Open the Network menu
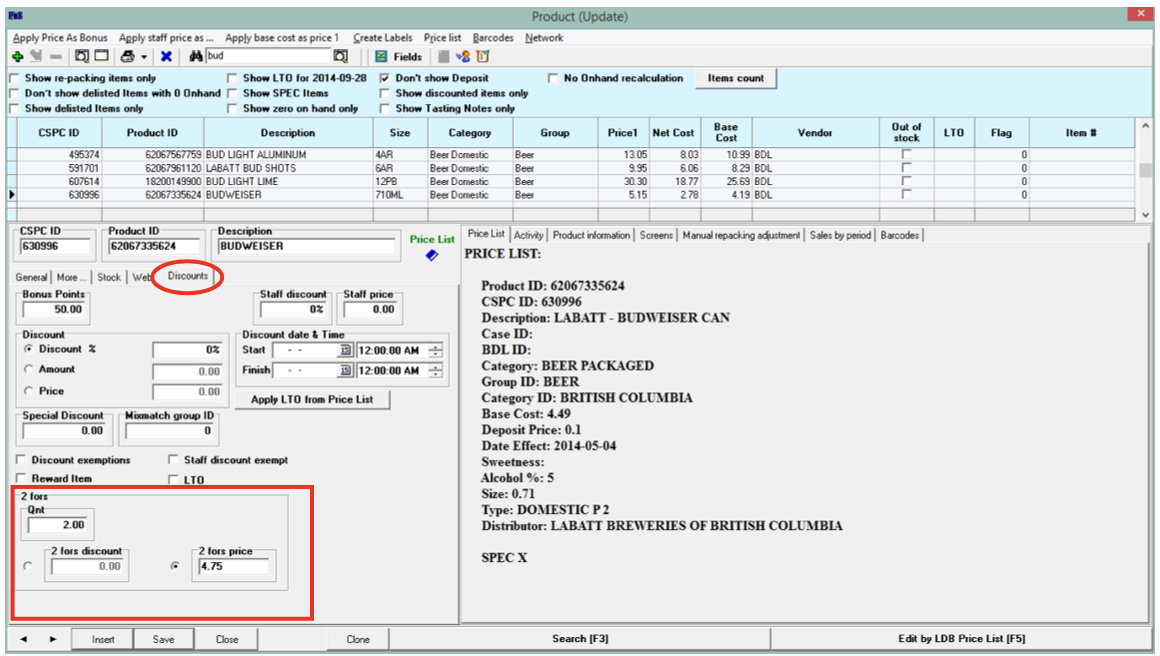The image size is (1160, 656). [544, 38]
